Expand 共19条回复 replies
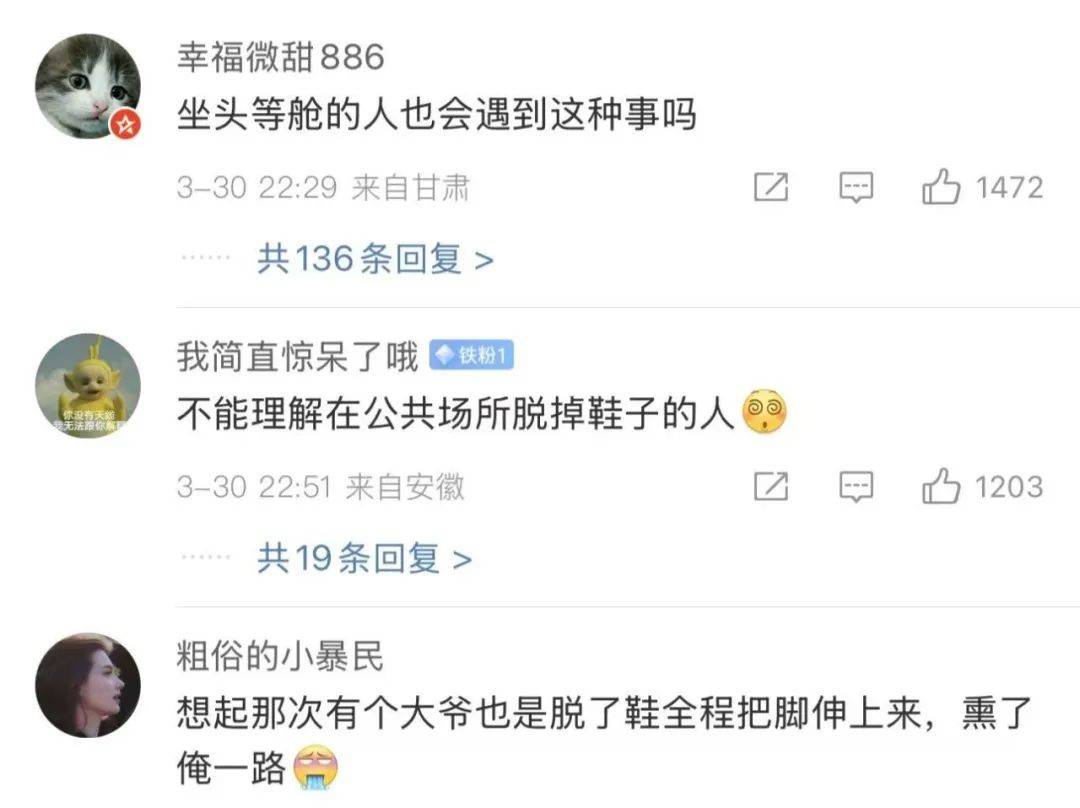The height and width of the screenshot is (808, 1080). (364, 558)
